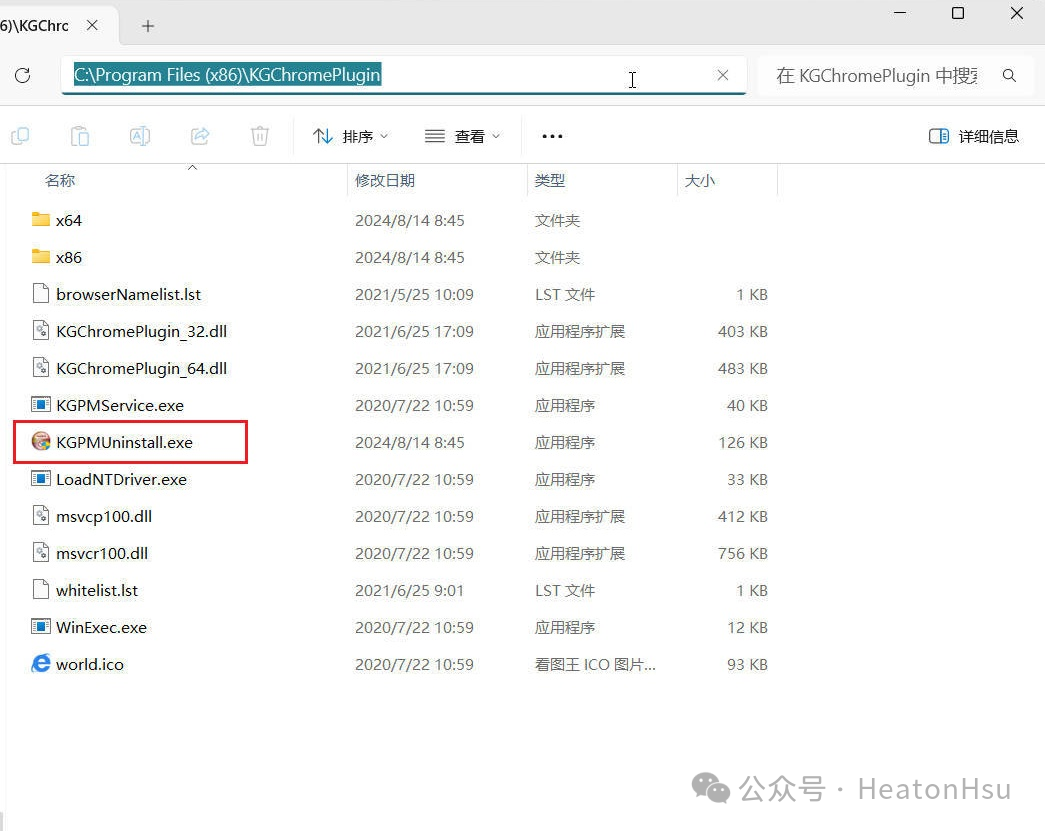Open the 查看 view dropdown
Screen dimensions: 1045x831
click(x=462, y=136)
